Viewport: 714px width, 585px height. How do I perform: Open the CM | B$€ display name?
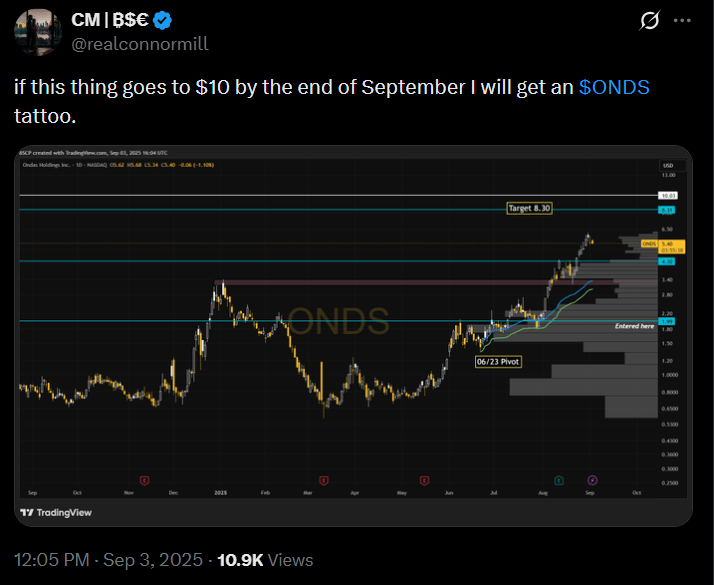(x=110, y=20)
